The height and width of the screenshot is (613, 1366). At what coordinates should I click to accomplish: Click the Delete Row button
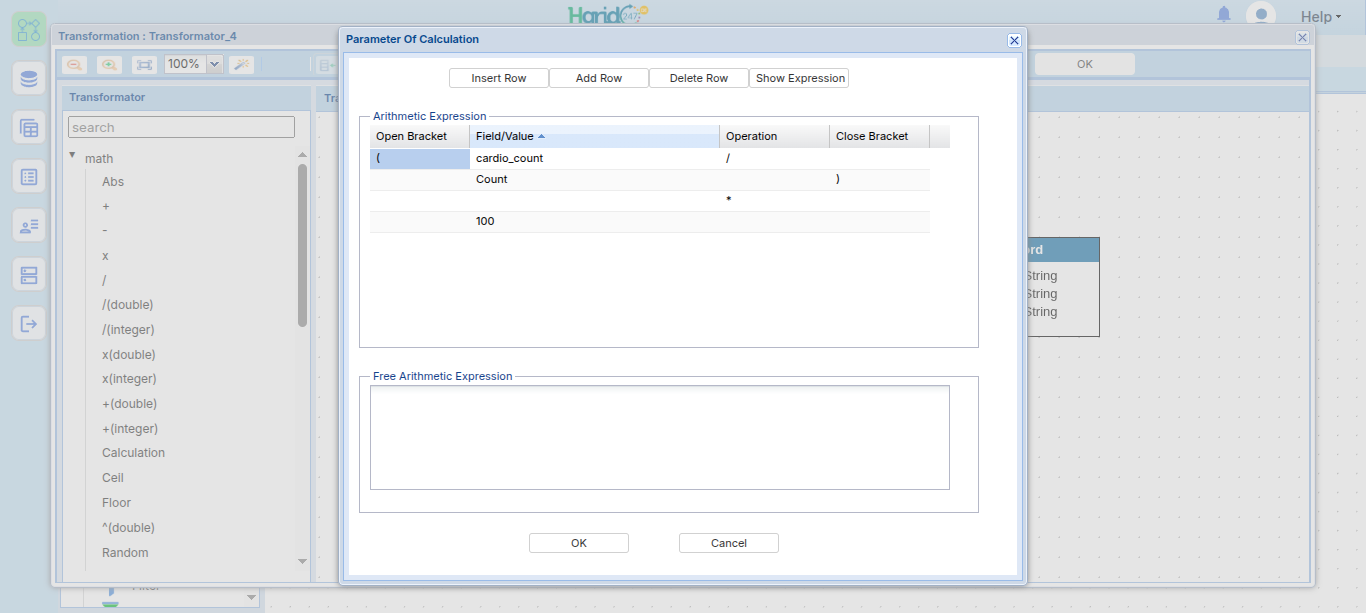tap(699, 78)
